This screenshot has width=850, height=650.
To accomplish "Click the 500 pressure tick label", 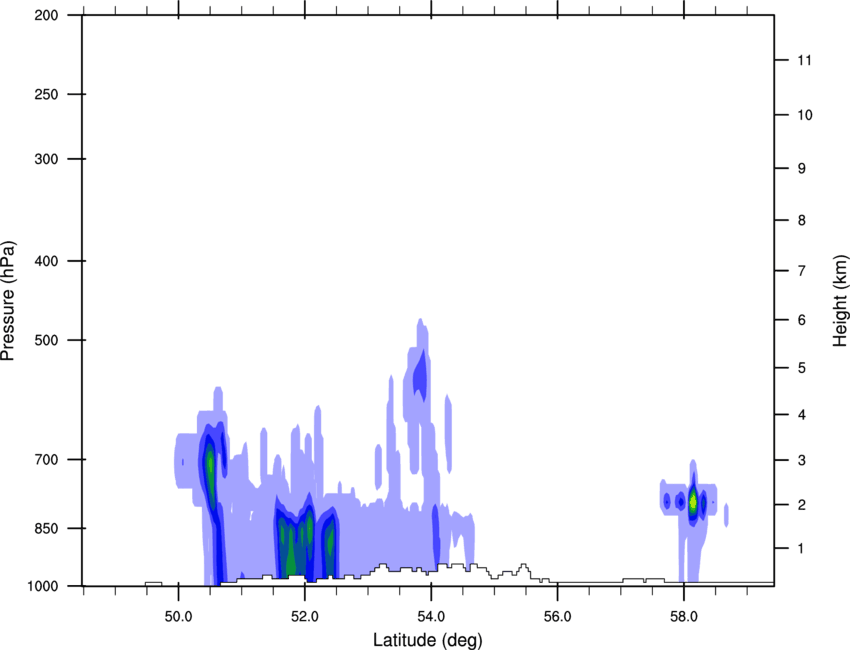I will click(46, 340).
